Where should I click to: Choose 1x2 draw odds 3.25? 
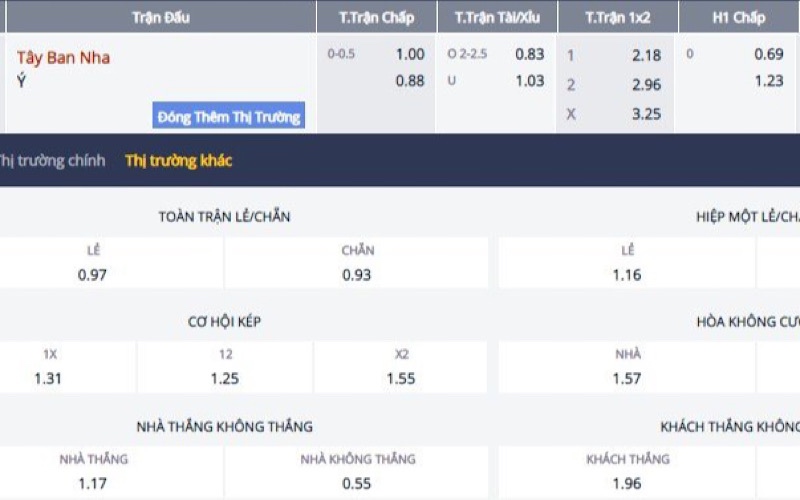pyautogui.click(x=646, y=114)
